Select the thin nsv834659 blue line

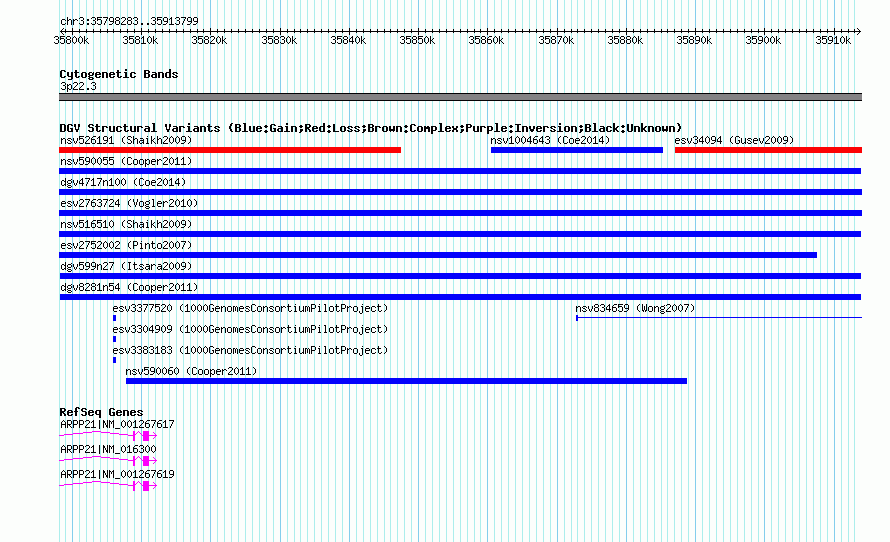(x=719, y=318)
